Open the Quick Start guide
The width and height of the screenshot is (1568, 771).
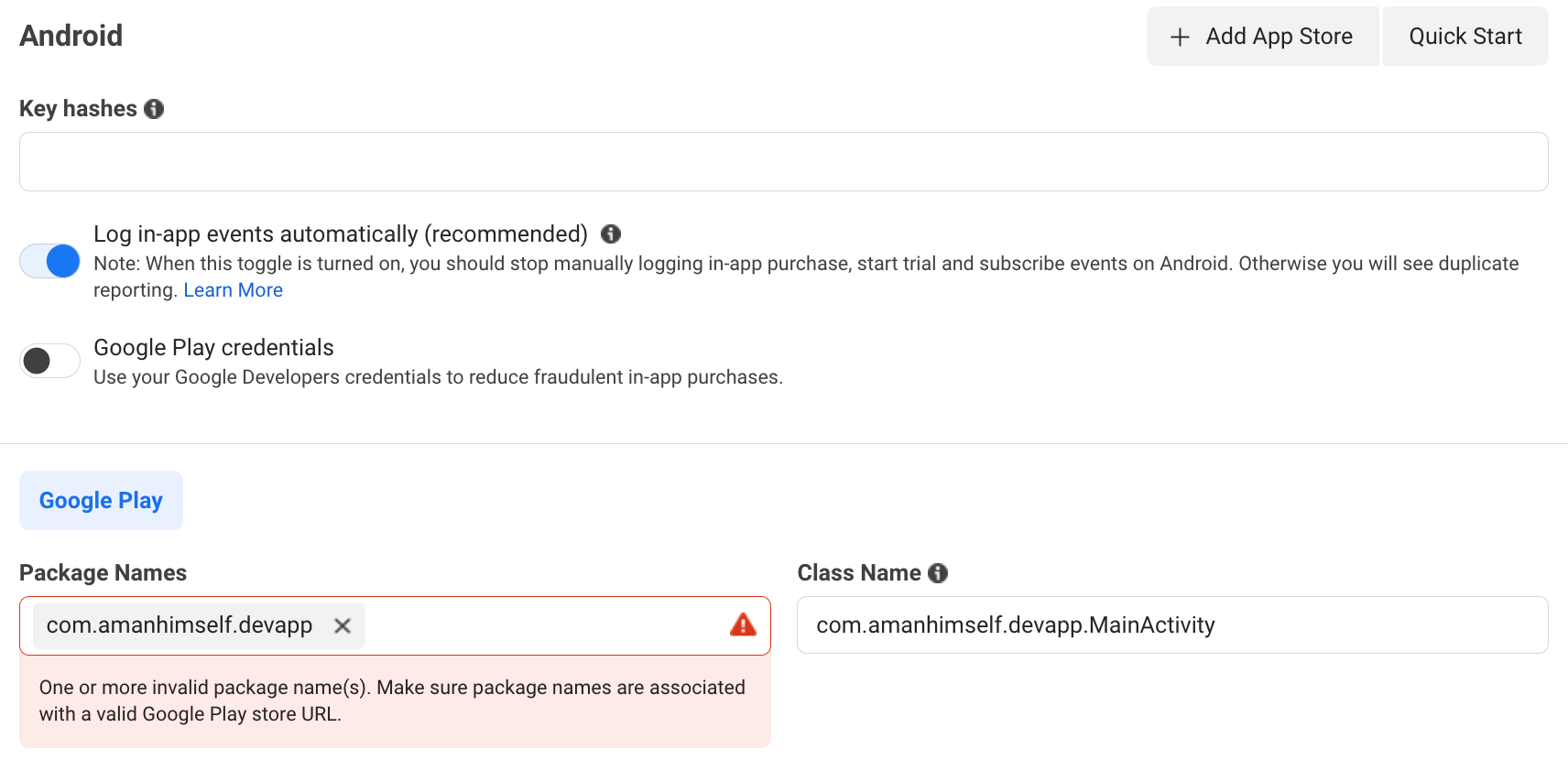1465,37
